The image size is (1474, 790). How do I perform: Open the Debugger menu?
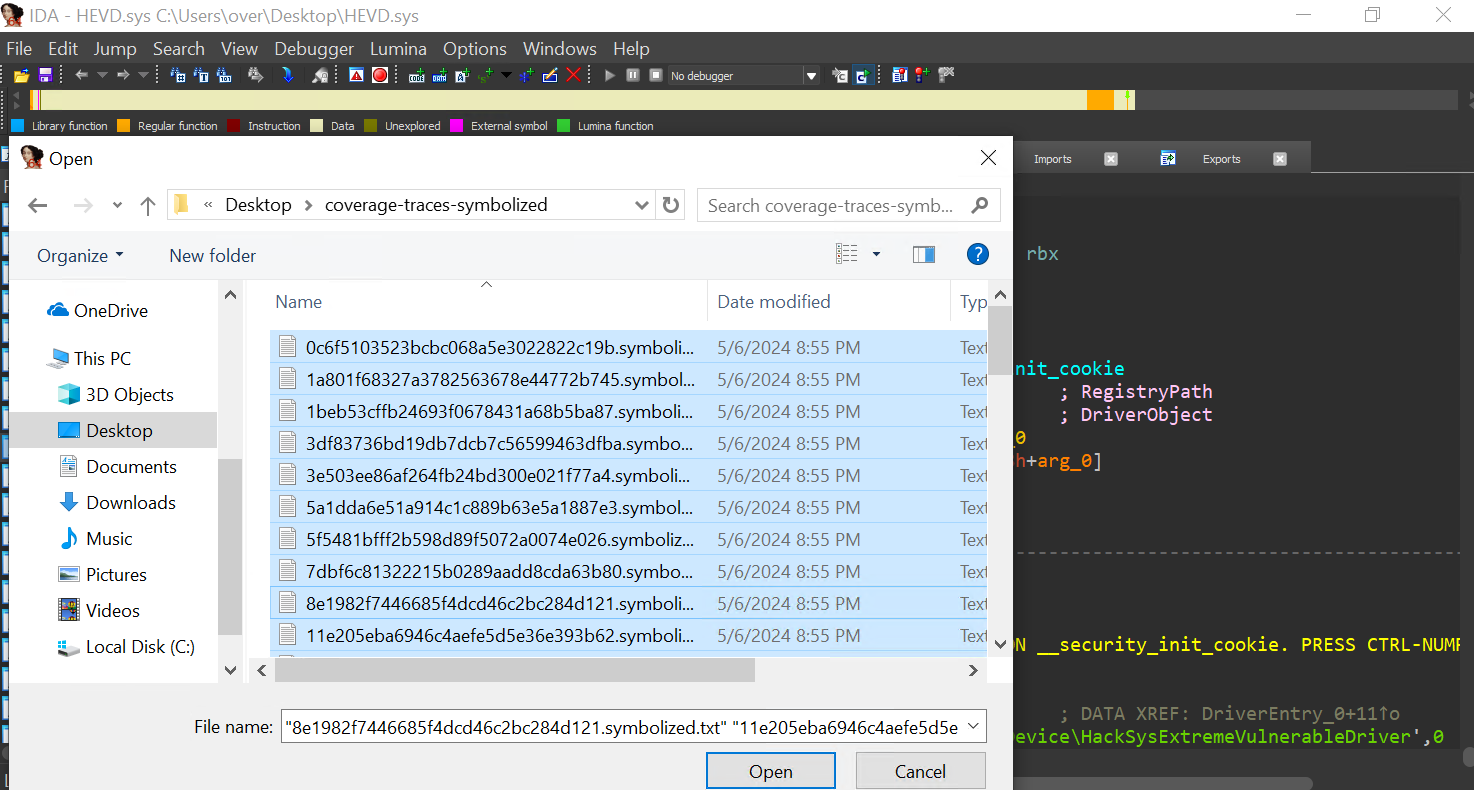[314, 49]
